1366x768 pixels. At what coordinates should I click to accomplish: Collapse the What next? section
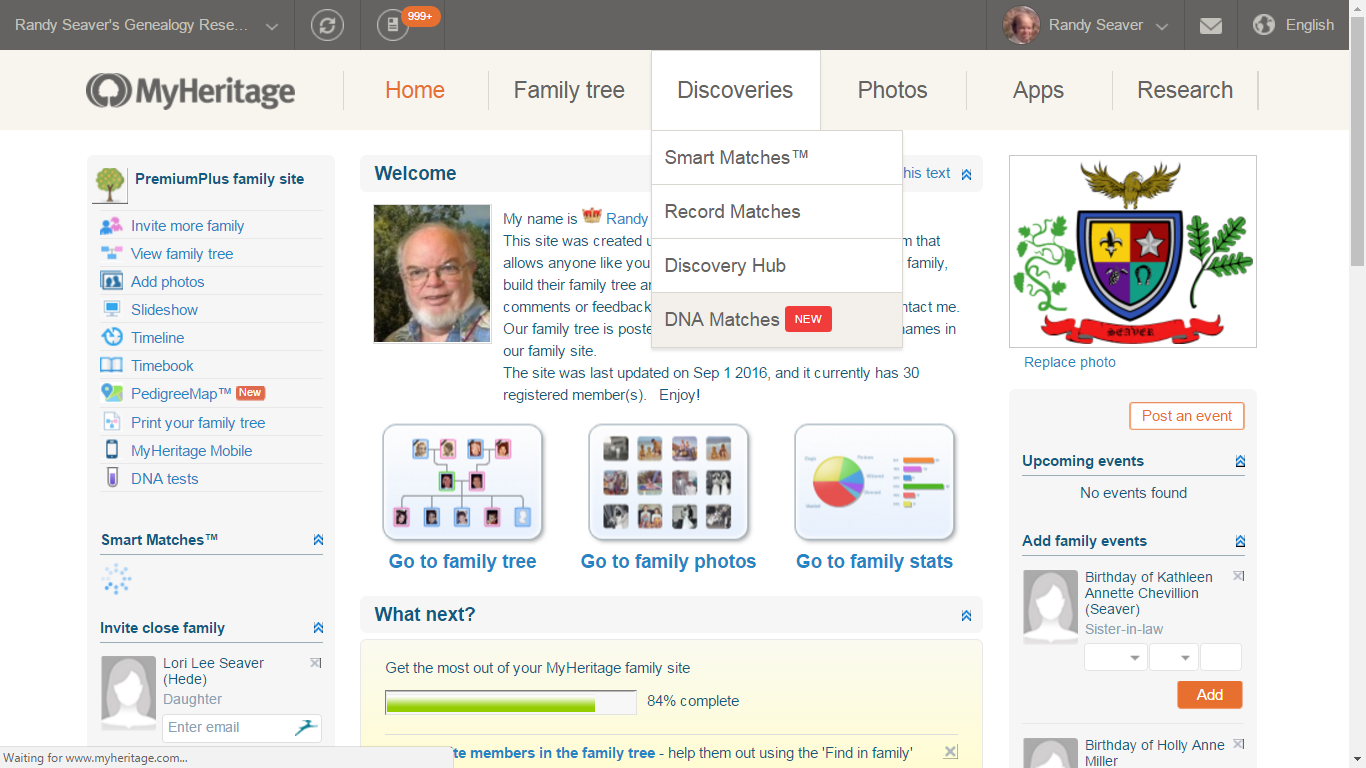pos(966,615)
